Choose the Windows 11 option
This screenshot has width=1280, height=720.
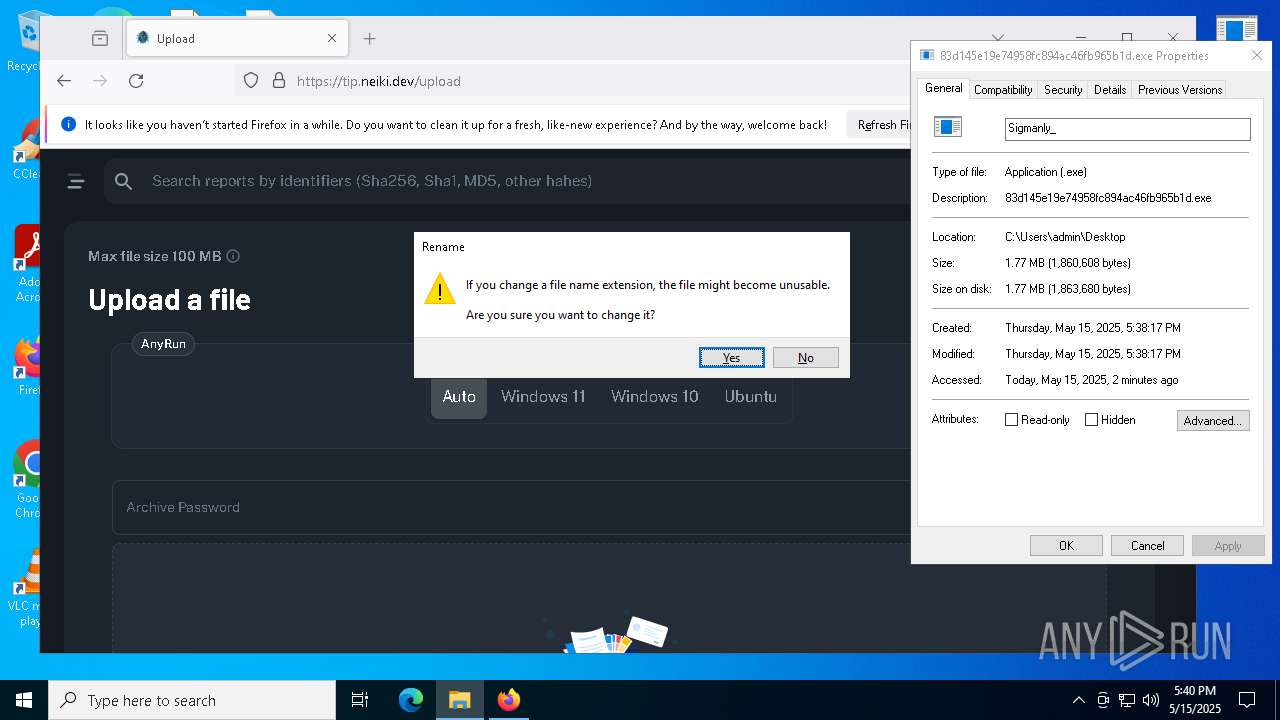click(543, 397)
